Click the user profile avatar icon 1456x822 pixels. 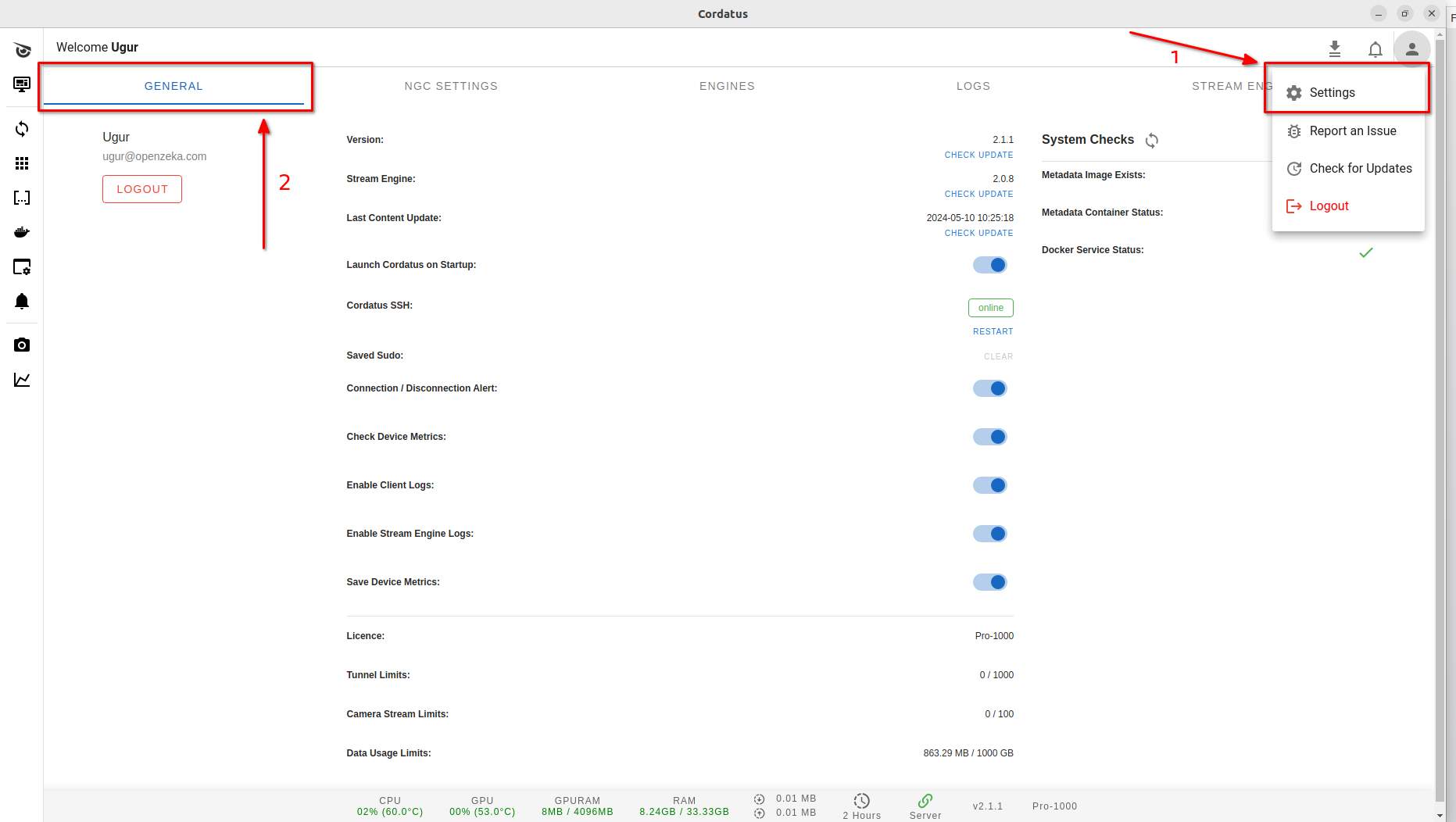[1411, 49]
